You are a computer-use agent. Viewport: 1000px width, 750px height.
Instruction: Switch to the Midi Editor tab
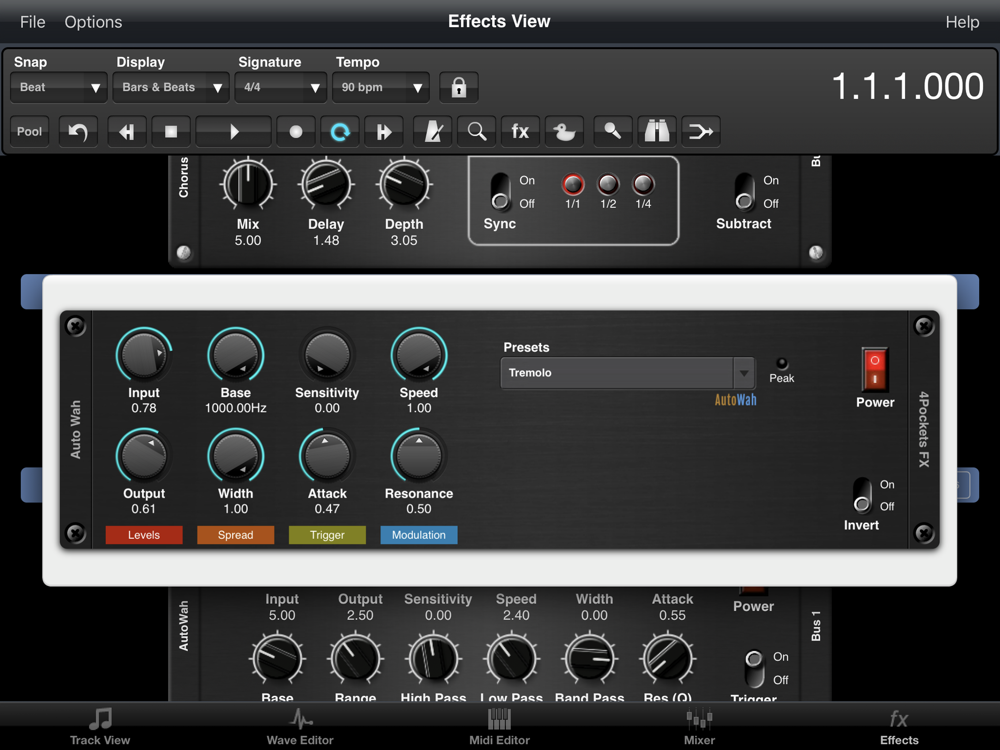tap(499, 726)
